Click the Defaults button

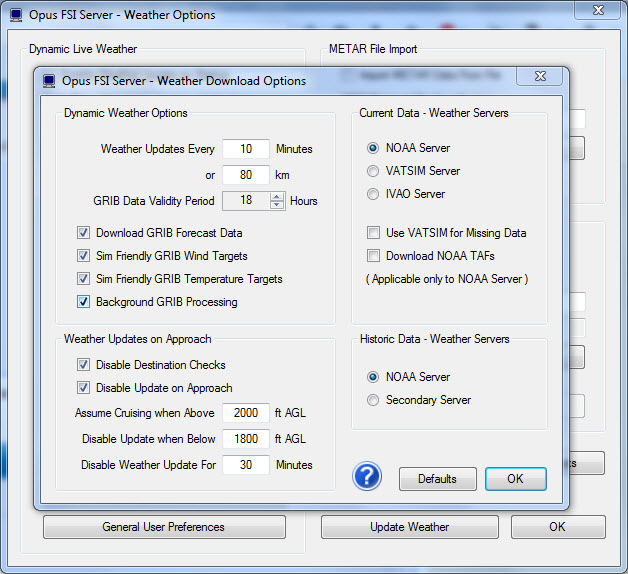[438, 479]
